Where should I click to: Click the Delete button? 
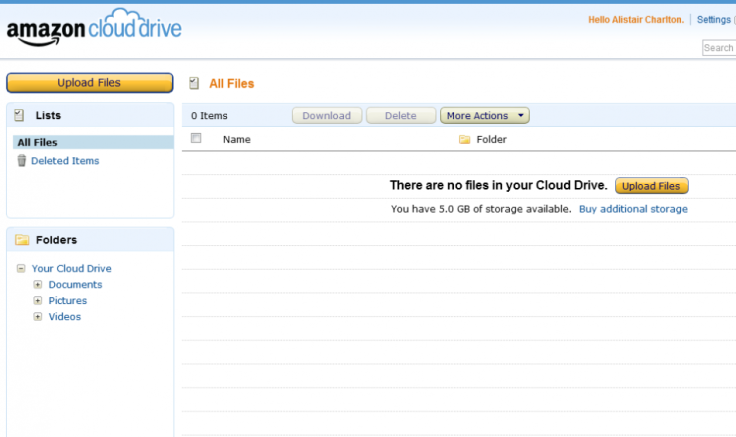pyautogui.click(x=401, y=115)
